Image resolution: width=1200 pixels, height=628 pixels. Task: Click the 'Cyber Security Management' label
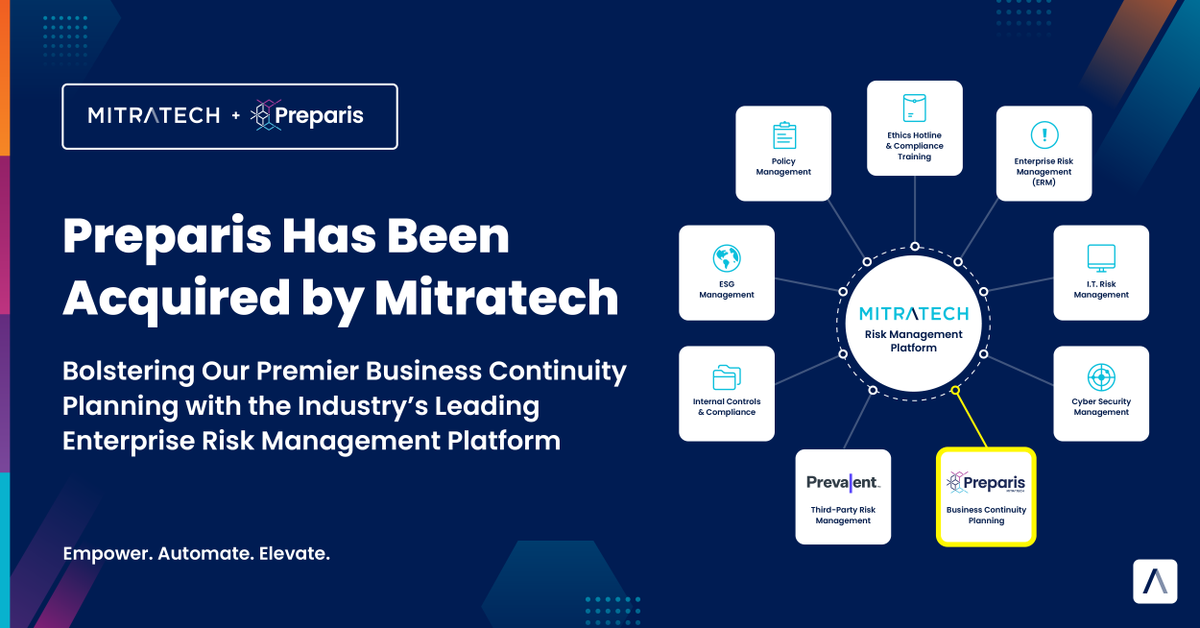pos(1101,407)
